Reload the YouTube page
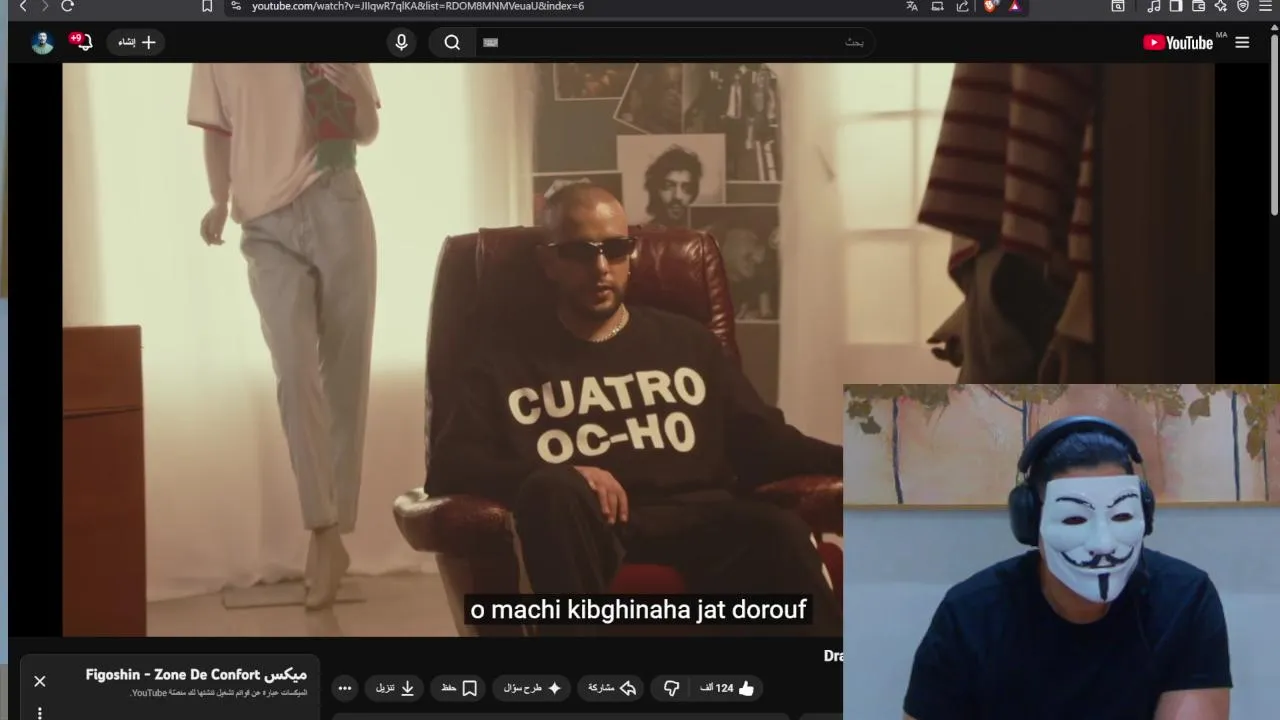This screenshot has height=720, width=1280. (x=68, y=6)
